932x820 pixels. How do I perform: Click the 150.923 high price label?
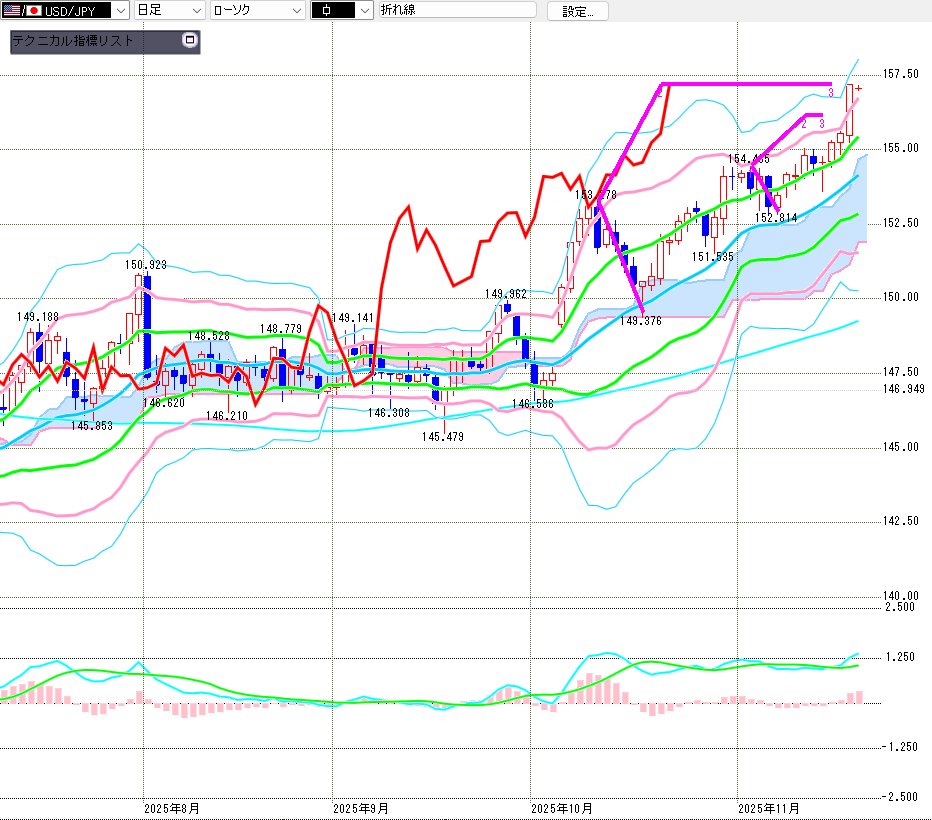coord(145,265)
